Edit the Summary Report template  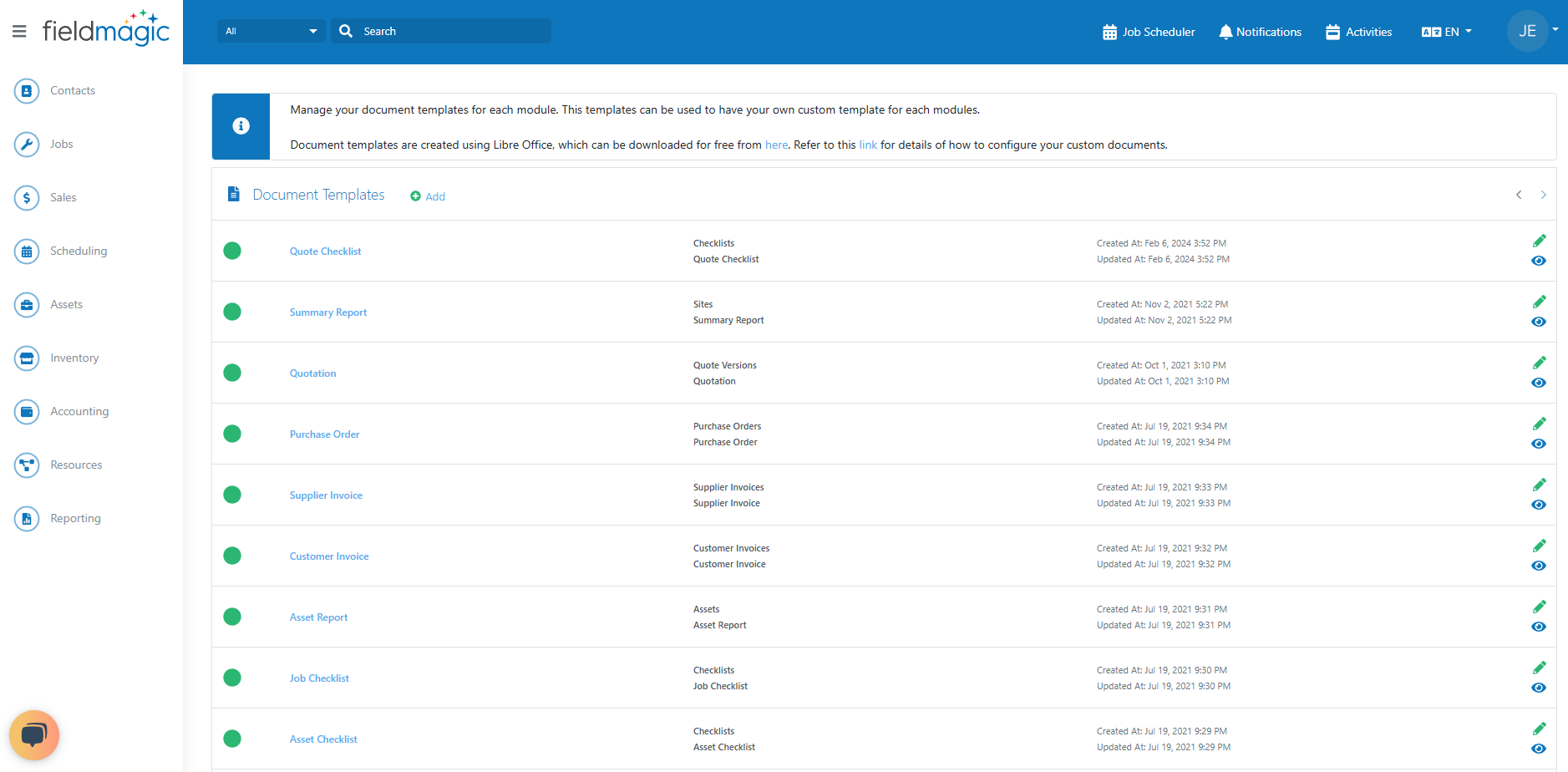tap(1539, 302)
